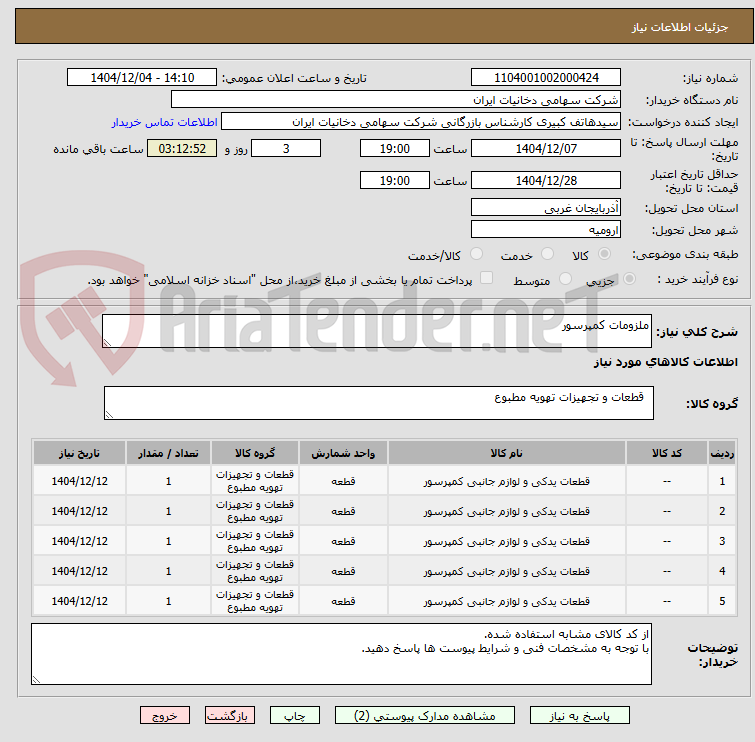Click the goods group text area
This screenshot has width=755, height=742.
pyautogui.click(x=378, y=403)
